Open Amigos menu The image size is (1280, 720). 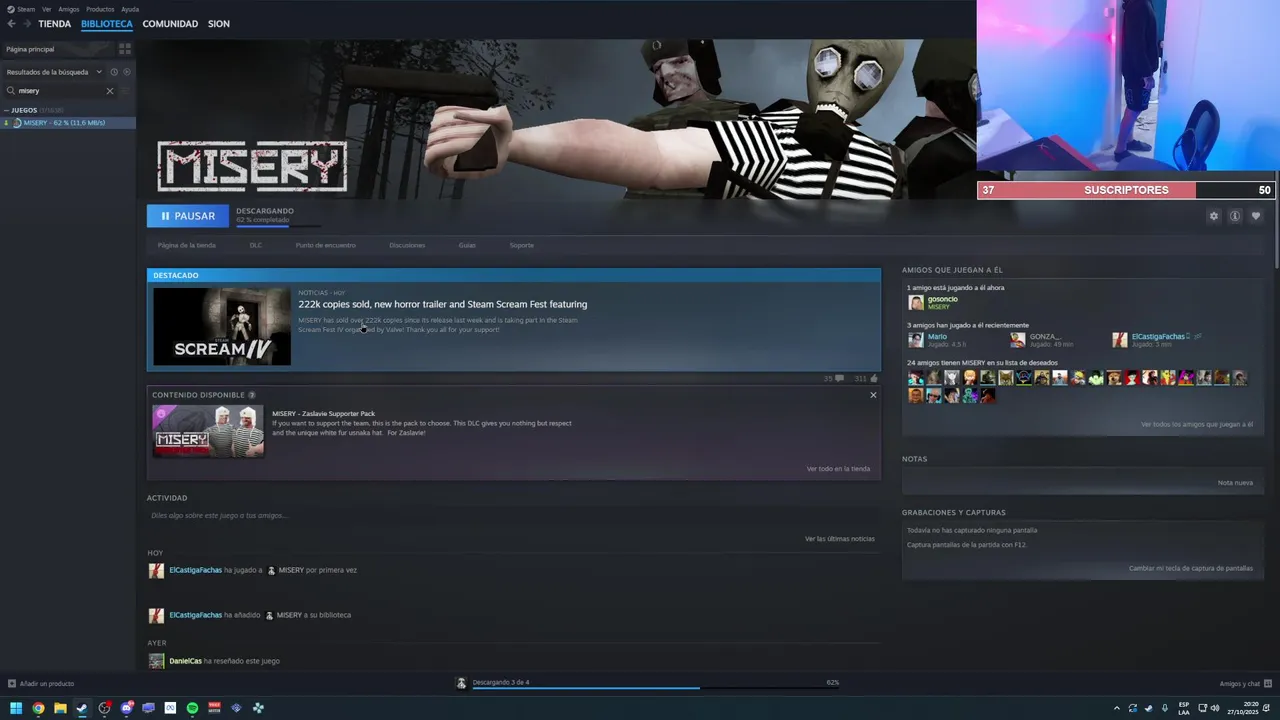(69, 9)
